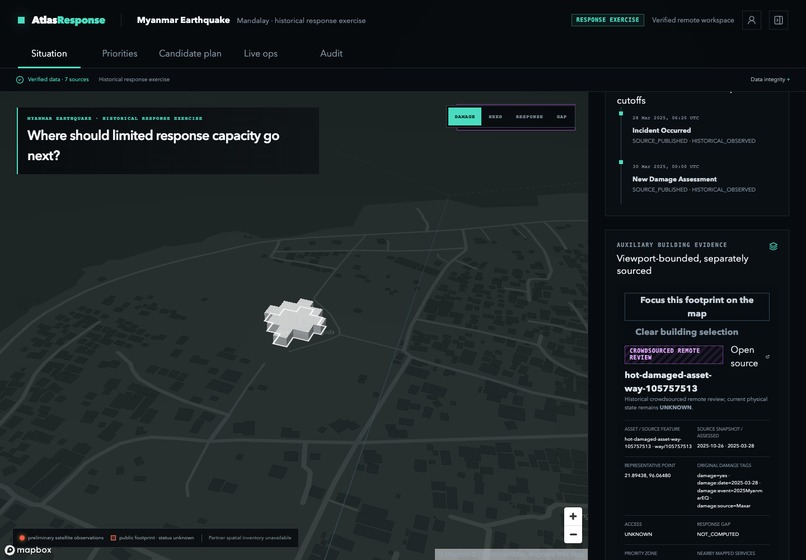Click the public footprint legend square

coord(113,538)
